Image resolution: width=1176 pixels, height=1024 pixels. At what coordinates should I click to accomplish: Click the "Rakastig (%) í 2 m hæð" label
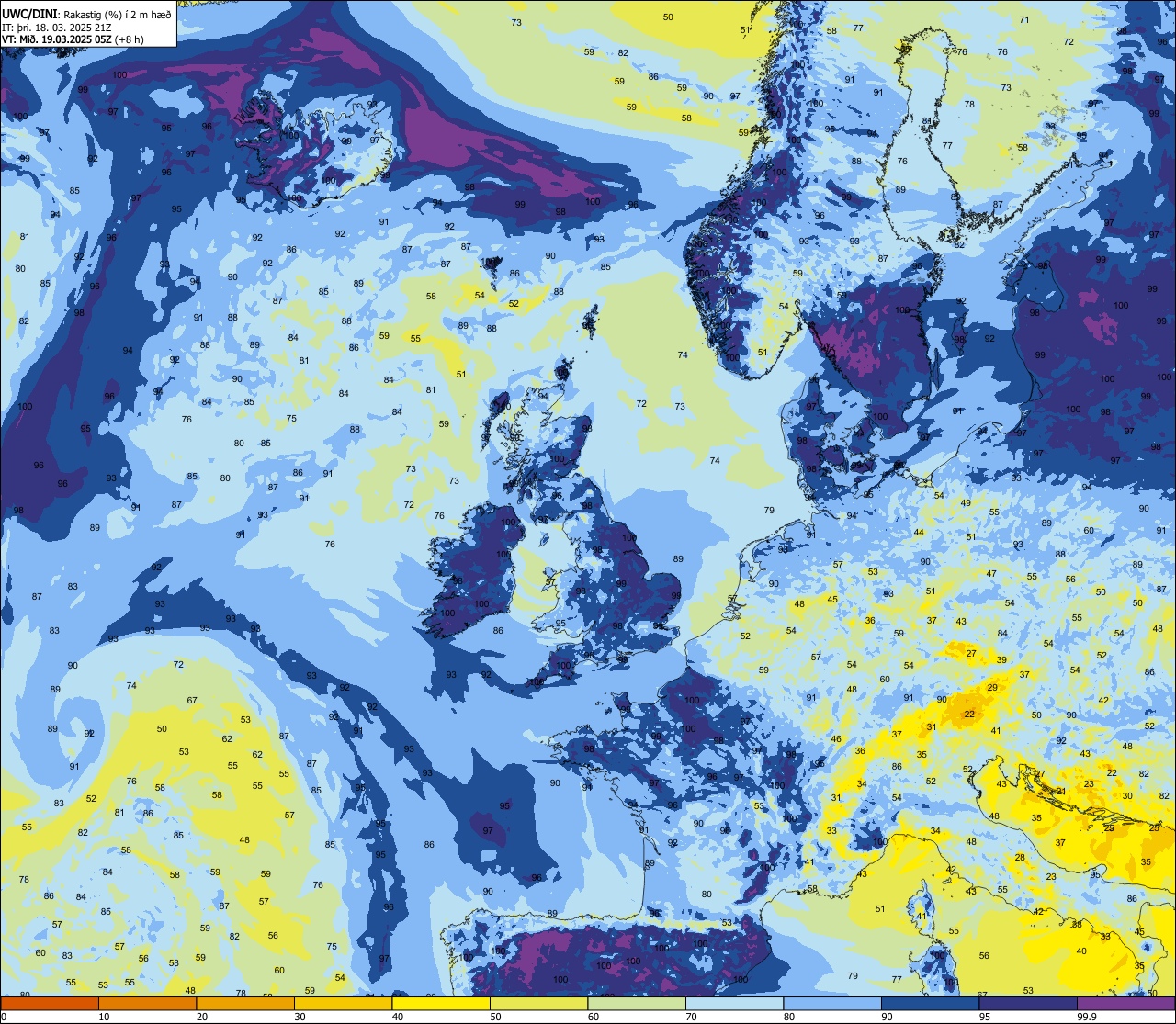coord(118,15)
